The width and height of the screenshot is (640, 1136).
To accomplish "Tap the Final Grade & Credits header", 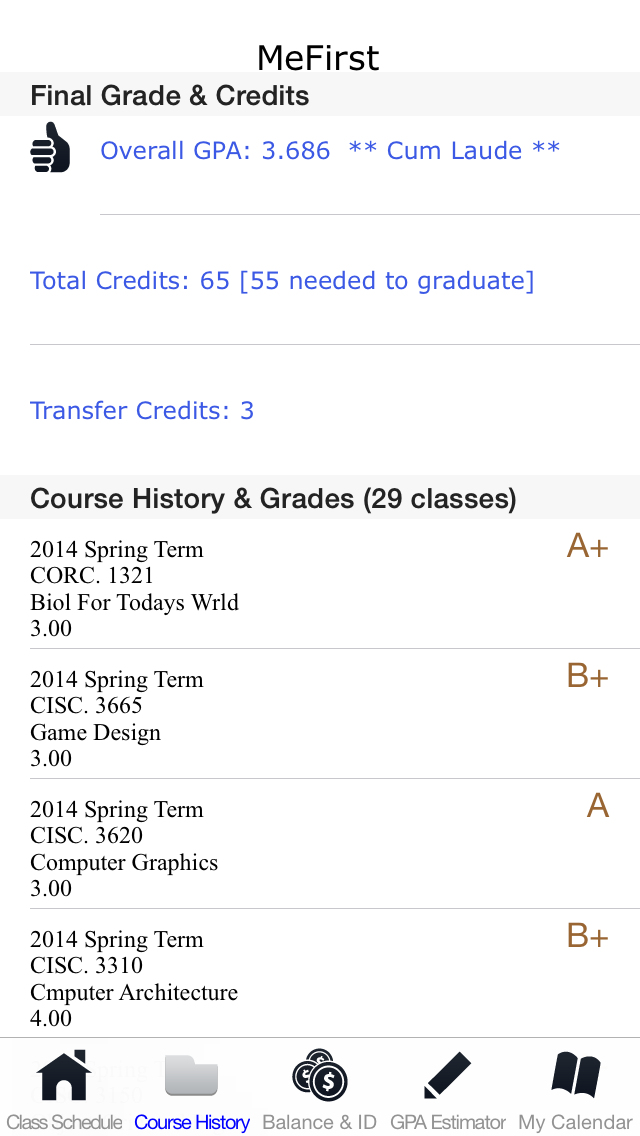I will coord(170,96).
